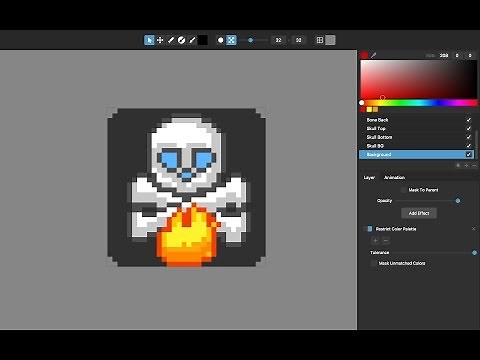Remove layer with the minus icon
The height and width of the screenshot is (360, 480).
tap(474, 165)
